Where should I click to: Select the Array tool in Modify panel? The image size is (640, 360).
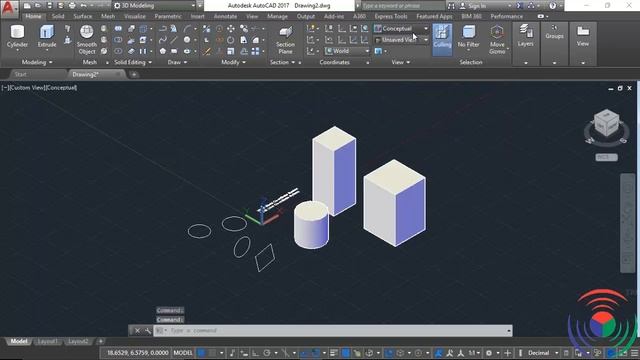coord(256,51)
